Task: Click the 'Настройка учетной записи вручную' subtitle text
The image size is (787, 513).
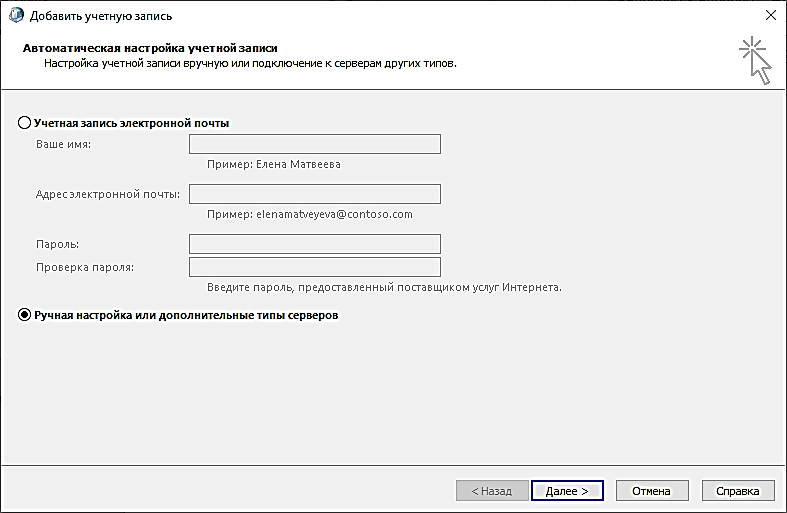Action: 250,64
